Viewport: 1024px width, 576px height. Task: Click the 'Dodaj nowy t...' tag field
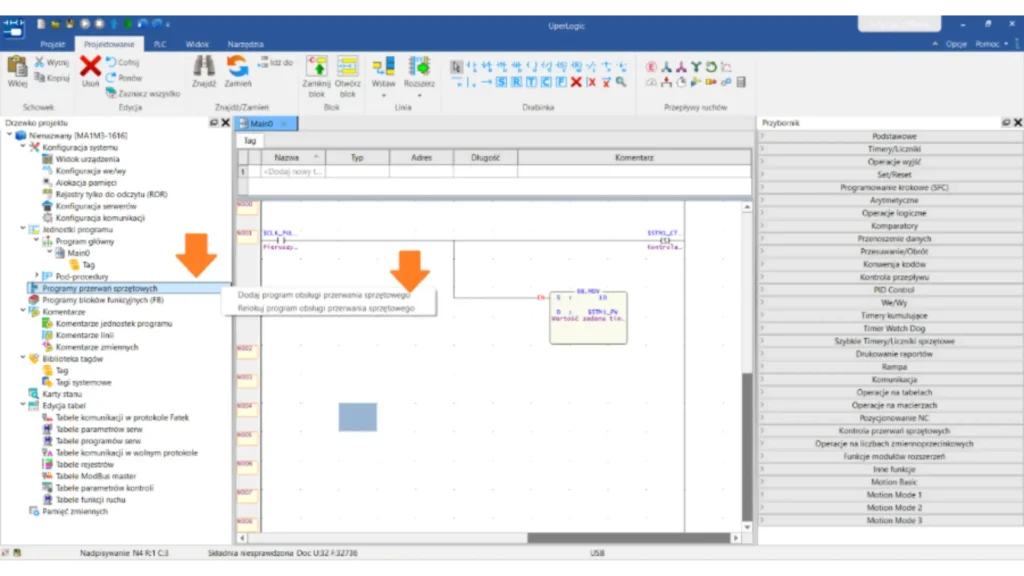coord(293,172)
